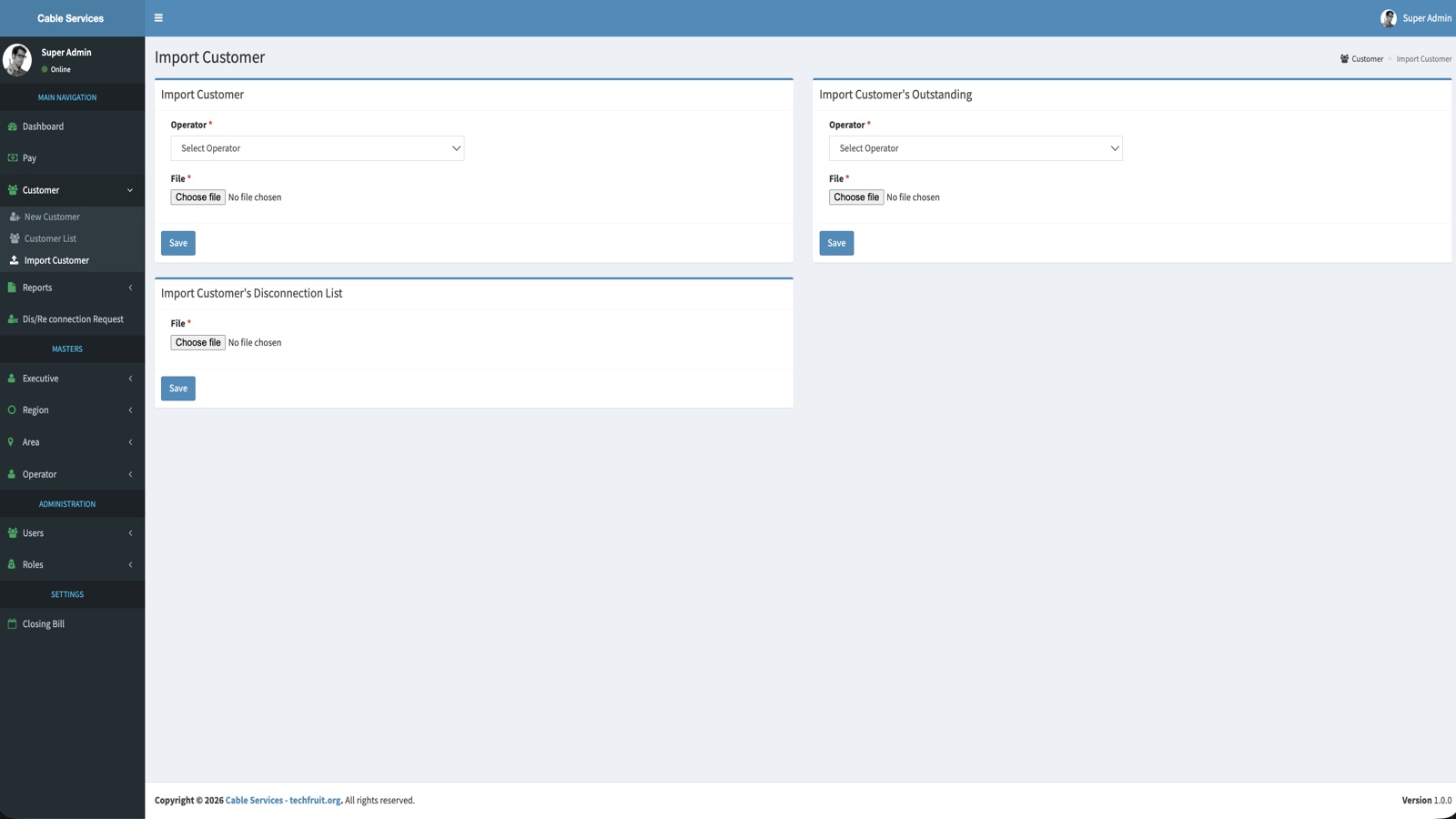The width and height of the screenshot is (1456, 819).
Task: Click the Executive user icon
Action: point(12,379)
